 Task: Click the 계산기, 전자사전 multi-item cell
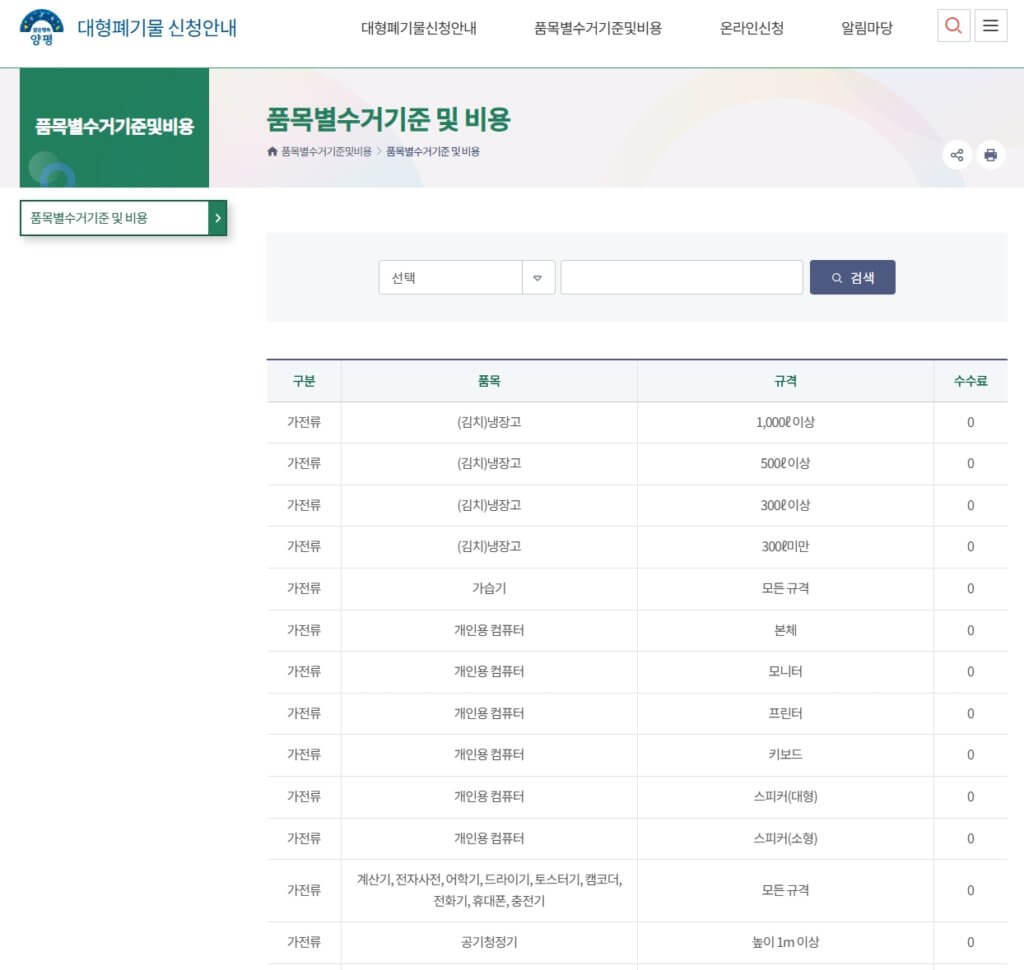(x=489, y=890)
